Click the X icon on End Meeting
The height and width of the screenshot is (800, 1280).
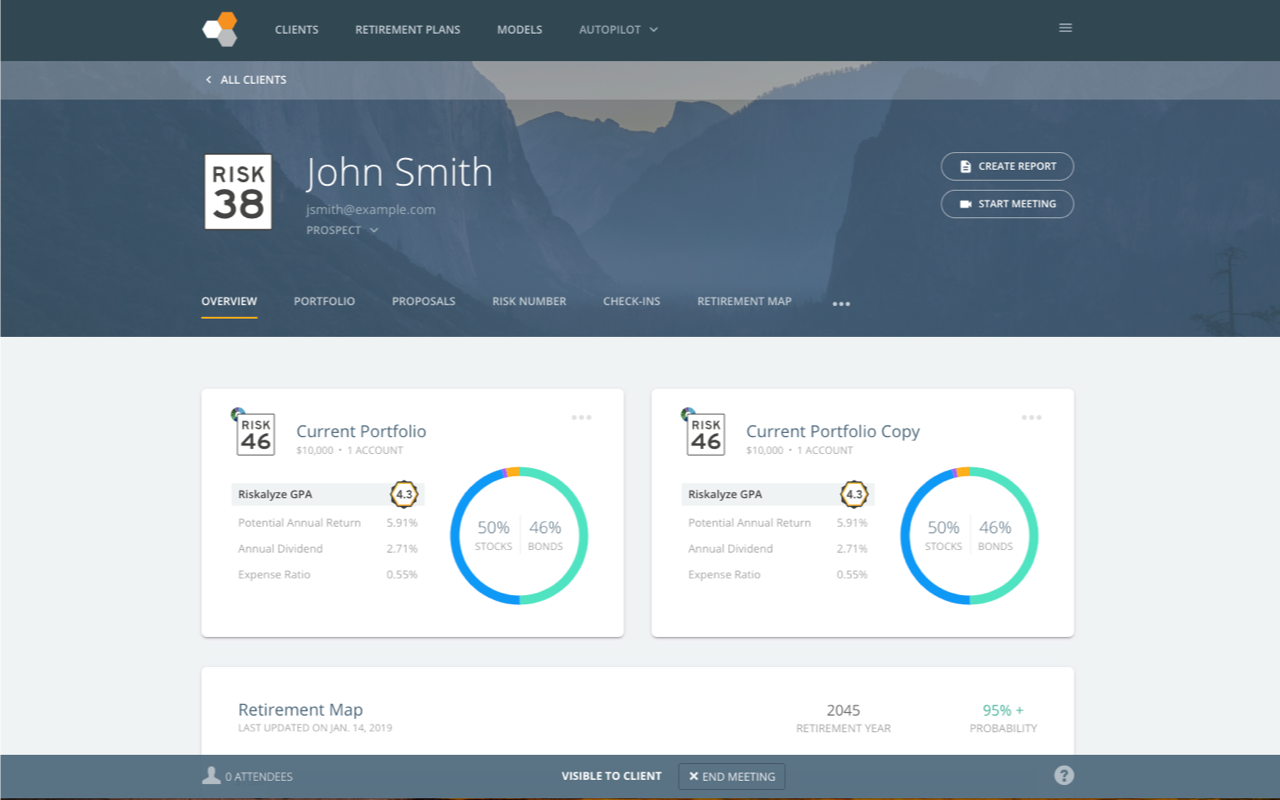click(x=696, y=776)
